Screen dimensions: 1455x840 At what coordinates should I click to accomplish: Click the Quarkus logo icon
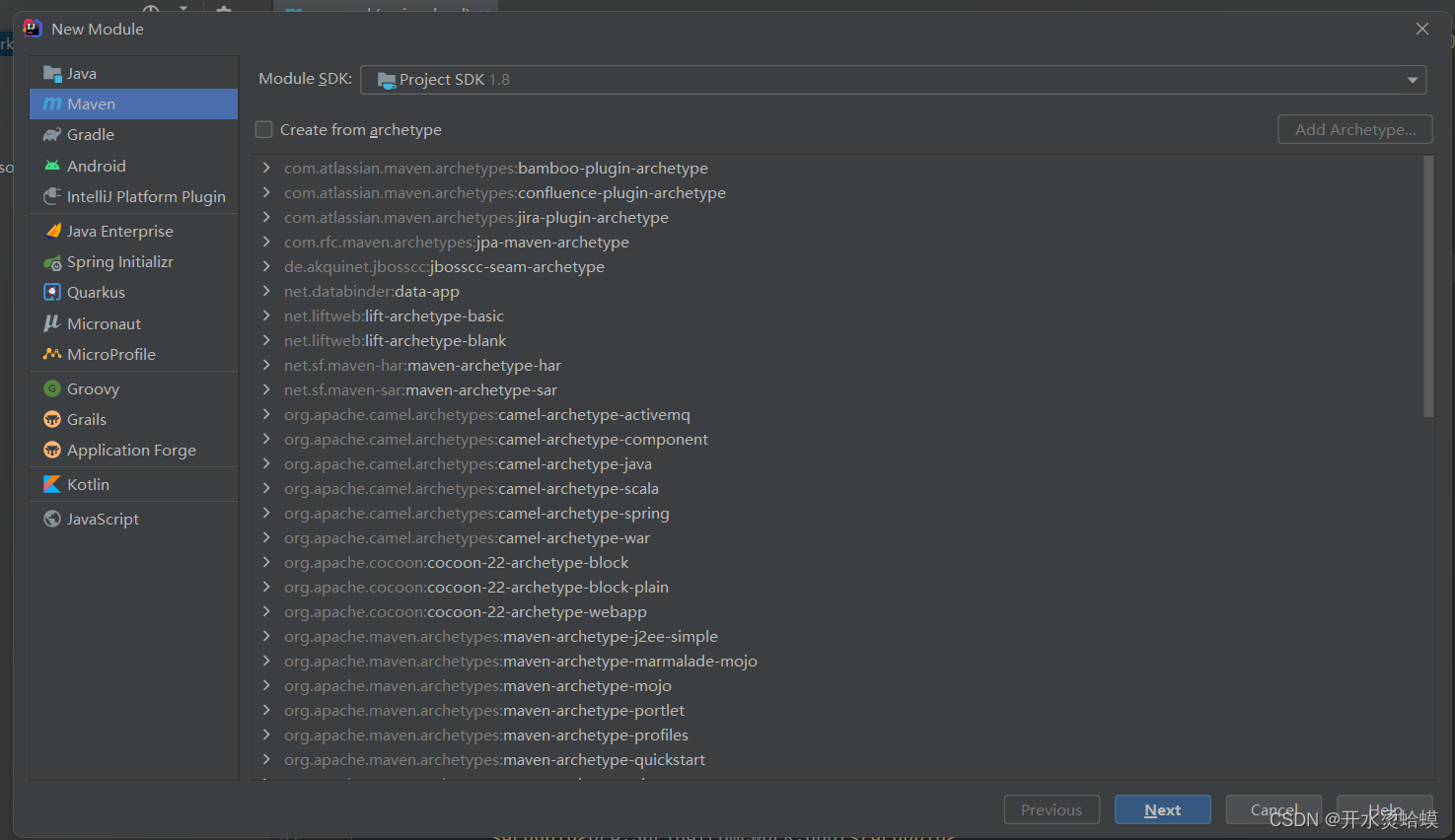point(52,292)
